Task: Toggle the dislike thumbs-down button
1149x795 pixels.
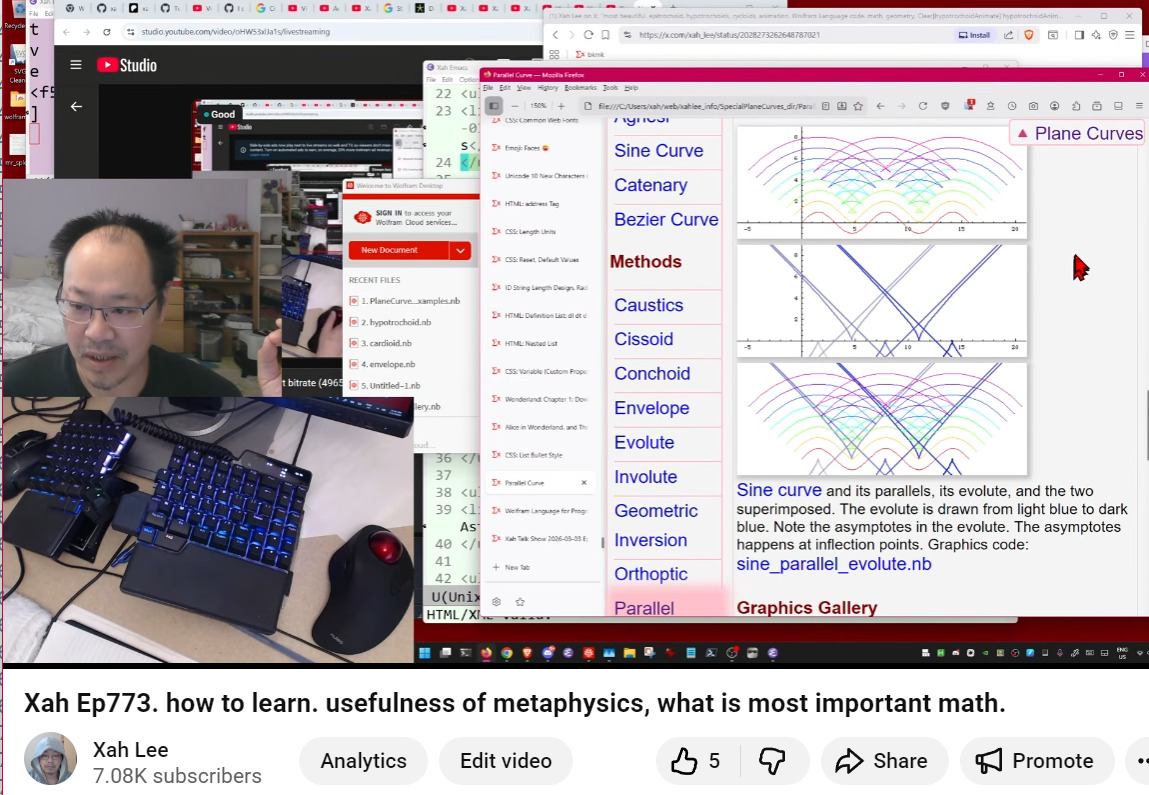Action: click(772, 761)
